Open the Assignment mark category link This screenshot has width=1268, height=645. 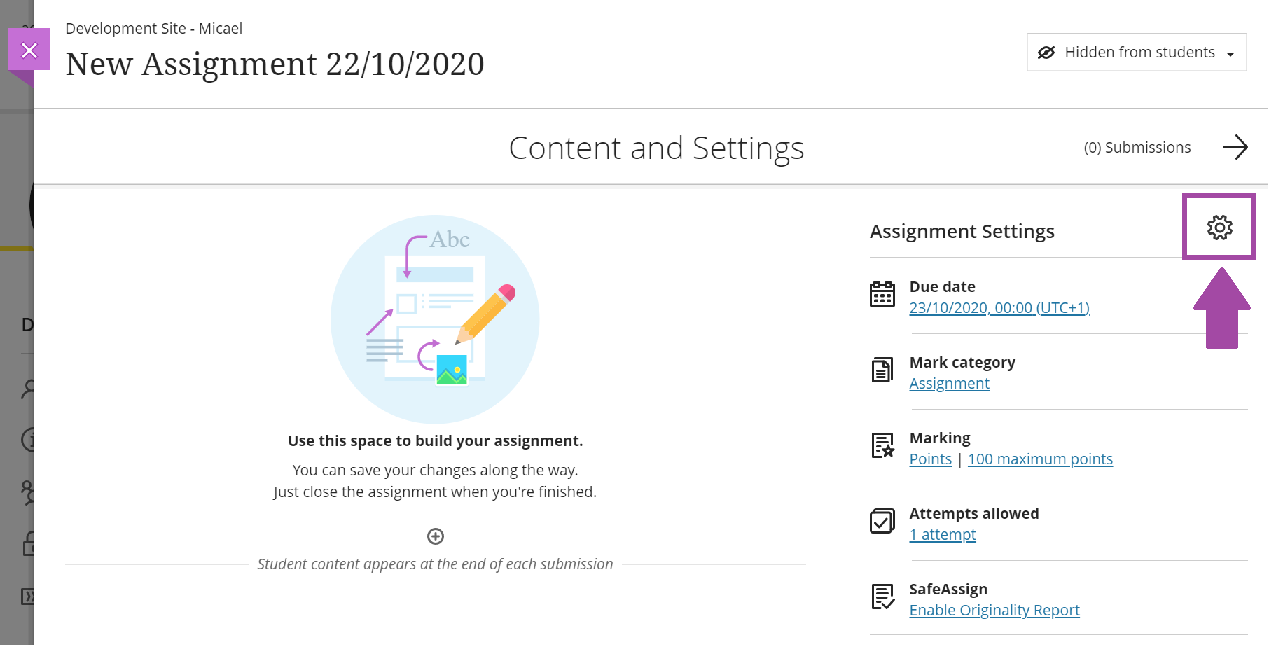[x=949, y=384]
